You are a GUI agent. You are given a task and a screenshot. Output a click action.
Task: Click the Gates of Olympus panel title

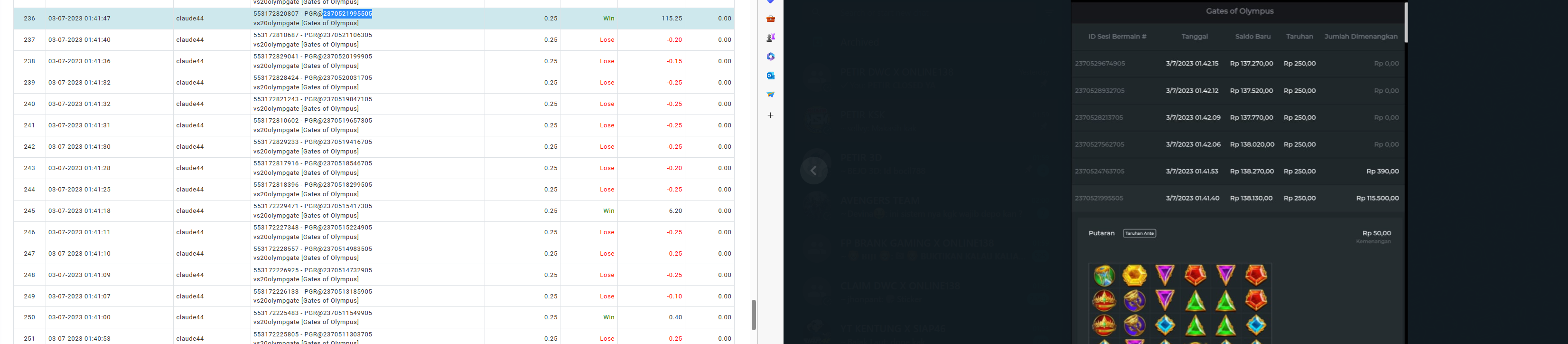1239,11
